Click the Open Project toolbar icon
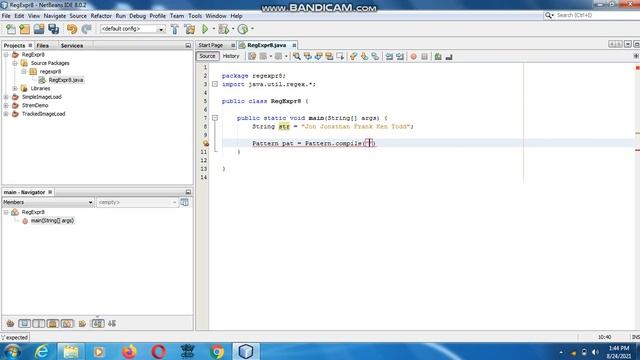The image size is (640, 360). [x=39, y=29]
